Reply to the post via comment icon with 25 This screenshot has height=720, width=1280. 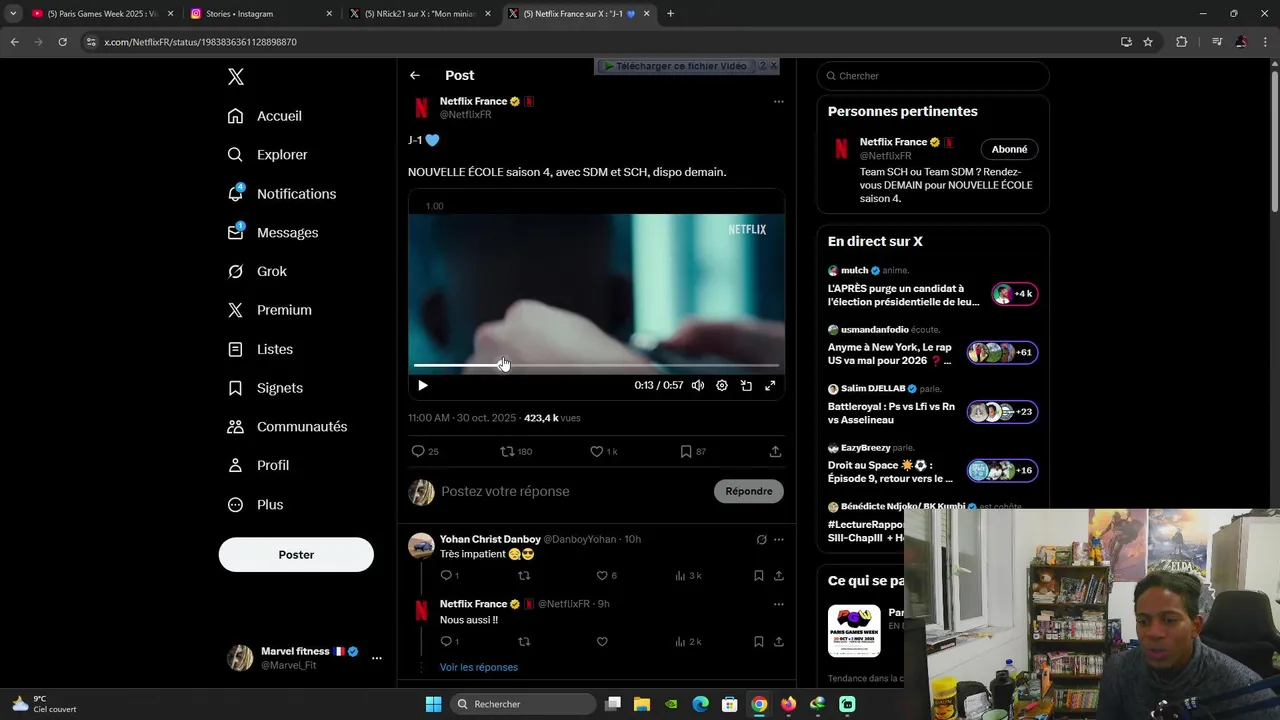425,452
